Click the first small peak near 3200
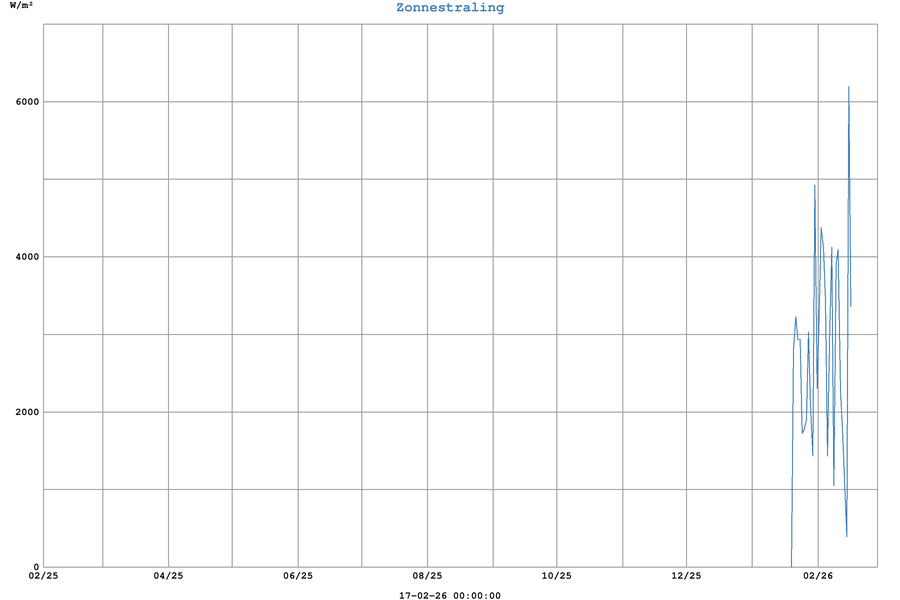The image size is (900, 600). click(x=796, y=317)
